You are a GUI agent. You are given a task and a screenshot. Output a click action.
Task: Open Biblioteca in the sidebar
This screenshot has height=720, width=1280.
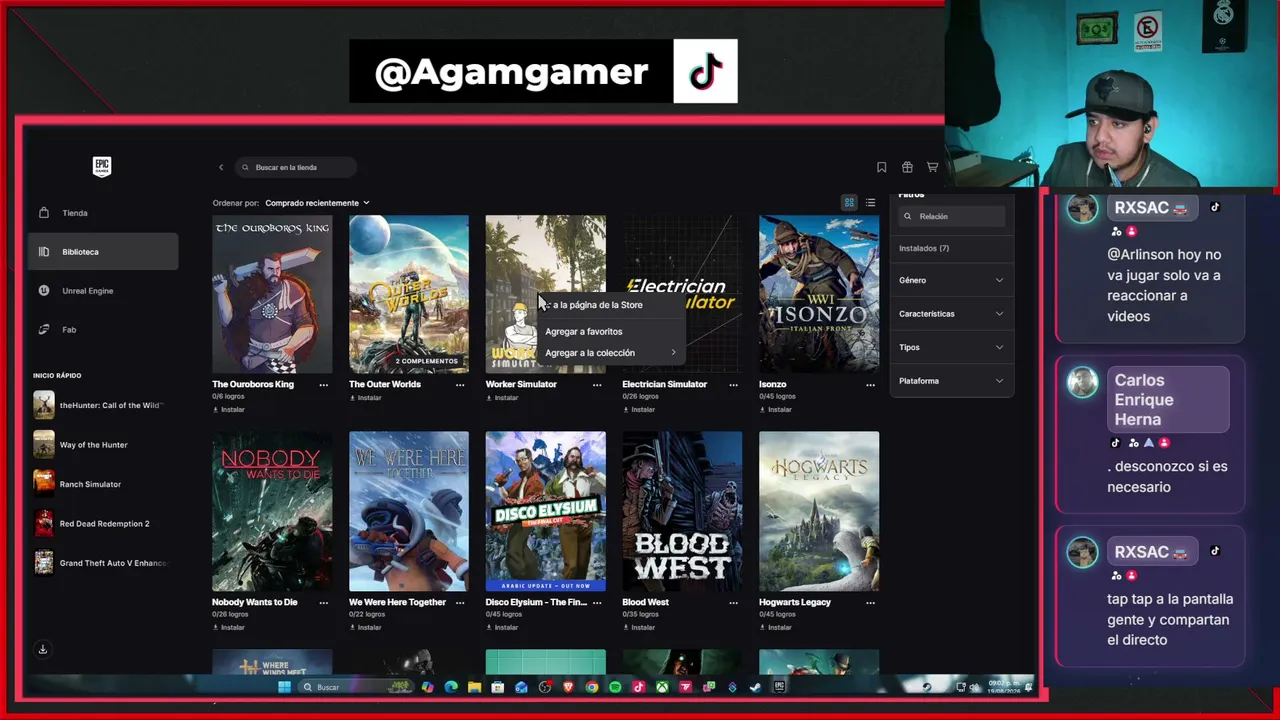(x=105, y=252)
